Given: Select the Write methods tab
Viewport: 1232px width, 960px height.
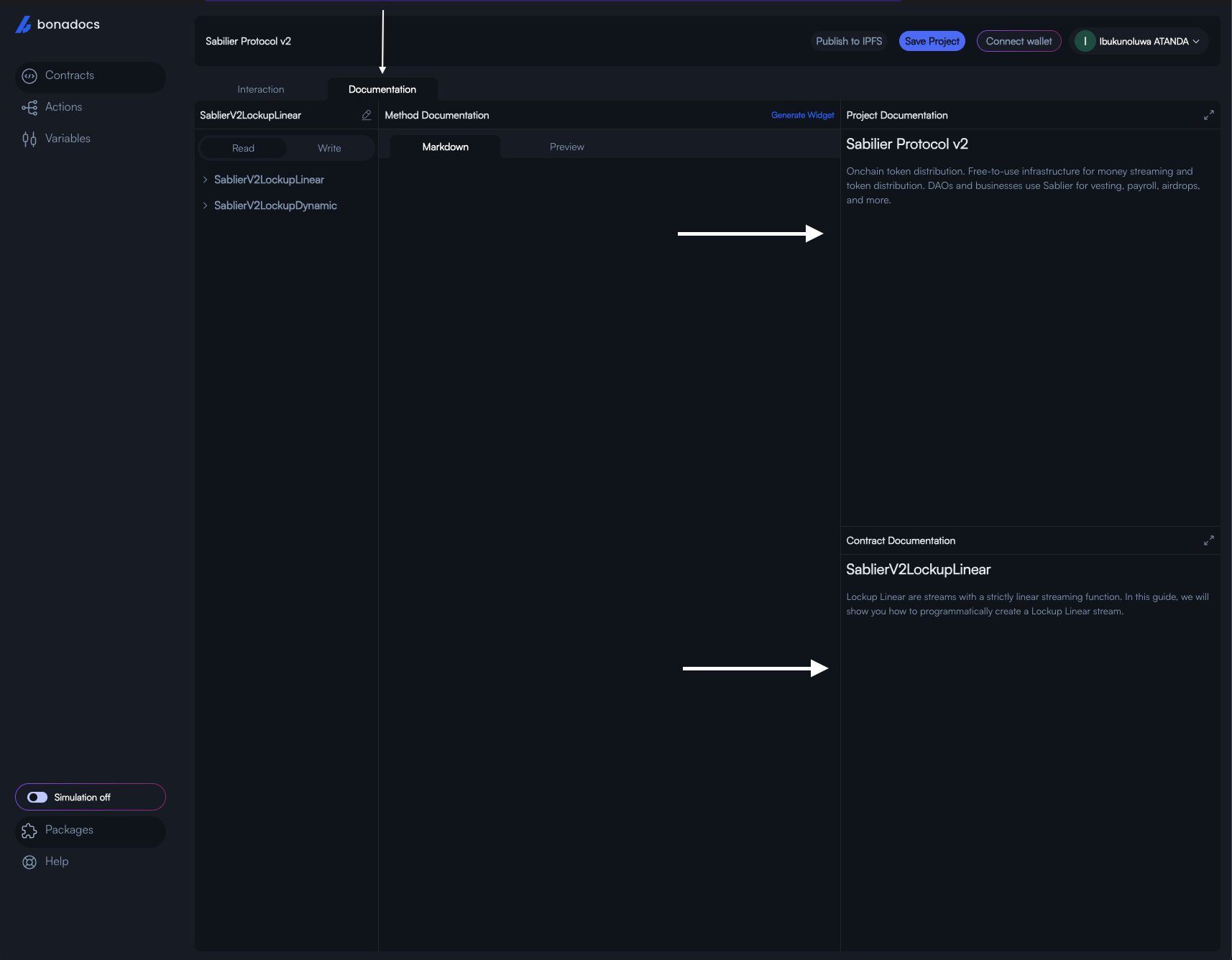Looking at the screenshot, I should [x=329, y=148].
